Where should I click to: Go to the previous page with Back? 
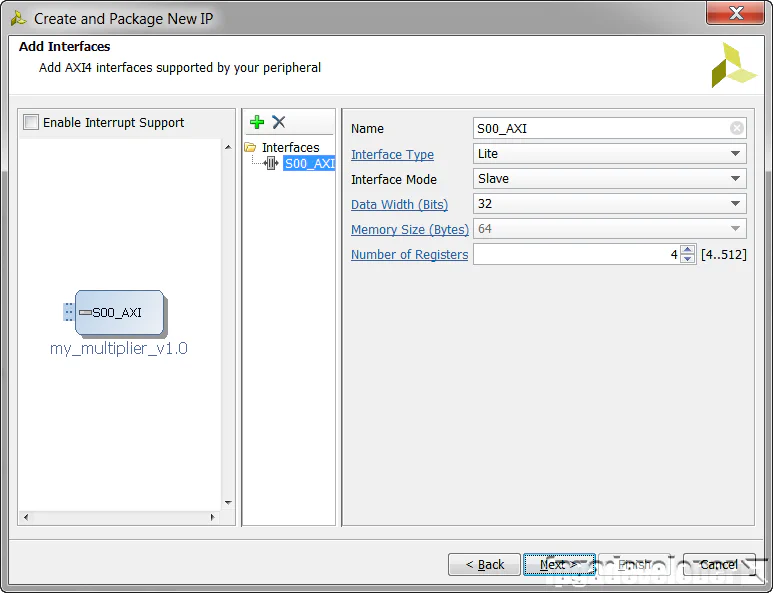point(484,564)
